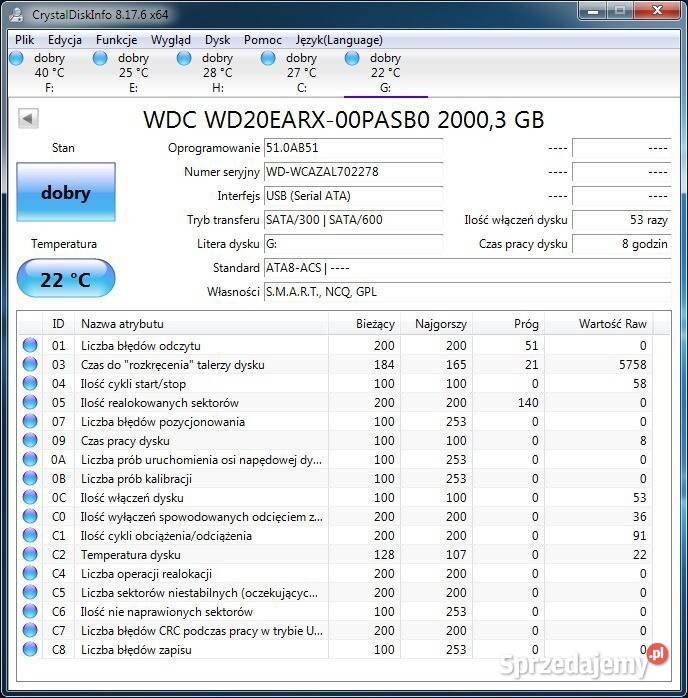Click status orb for attribute C6 row

pos(30,611)
